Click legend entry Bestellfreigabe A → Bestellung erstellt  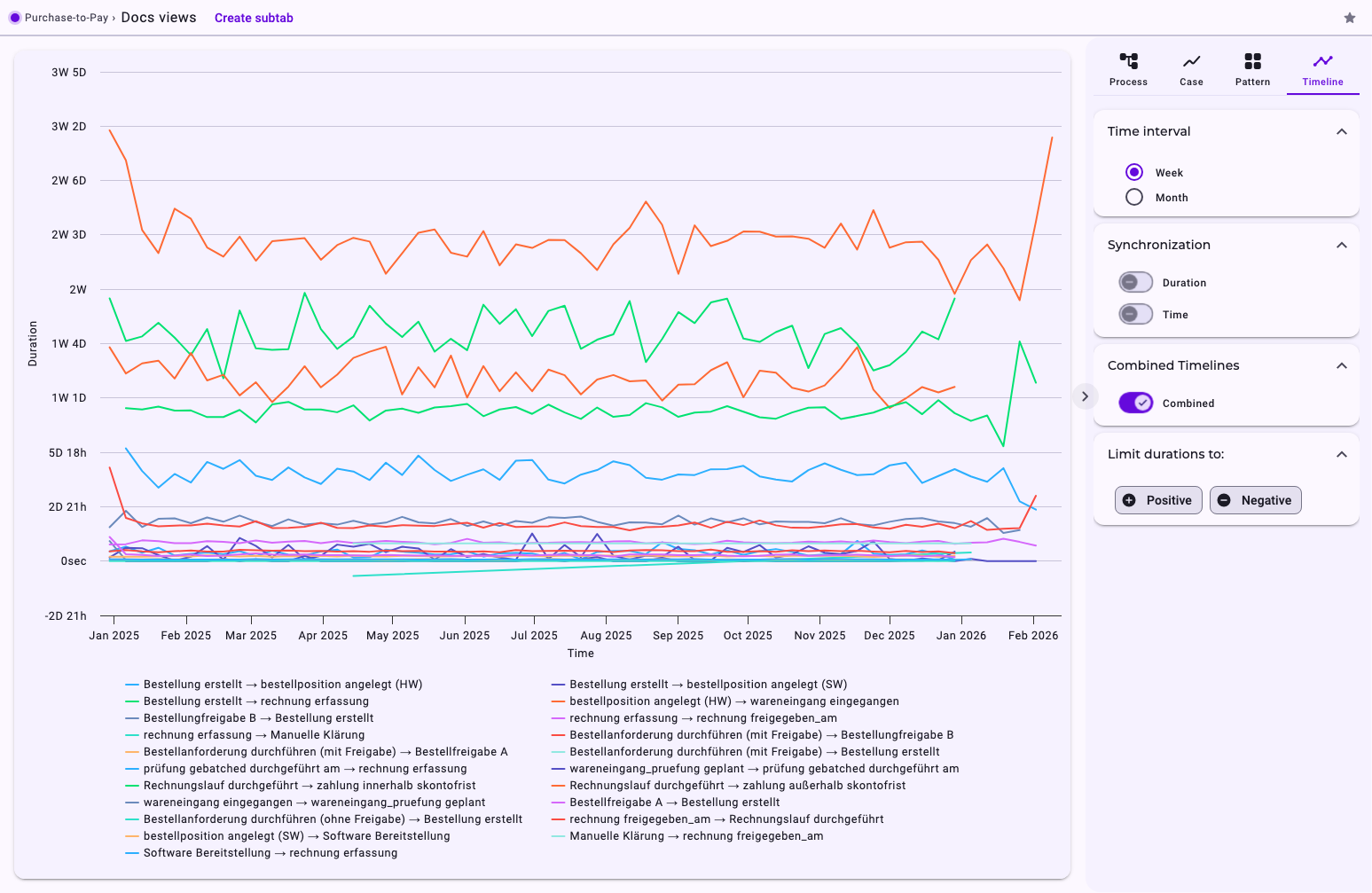[665, 803]
